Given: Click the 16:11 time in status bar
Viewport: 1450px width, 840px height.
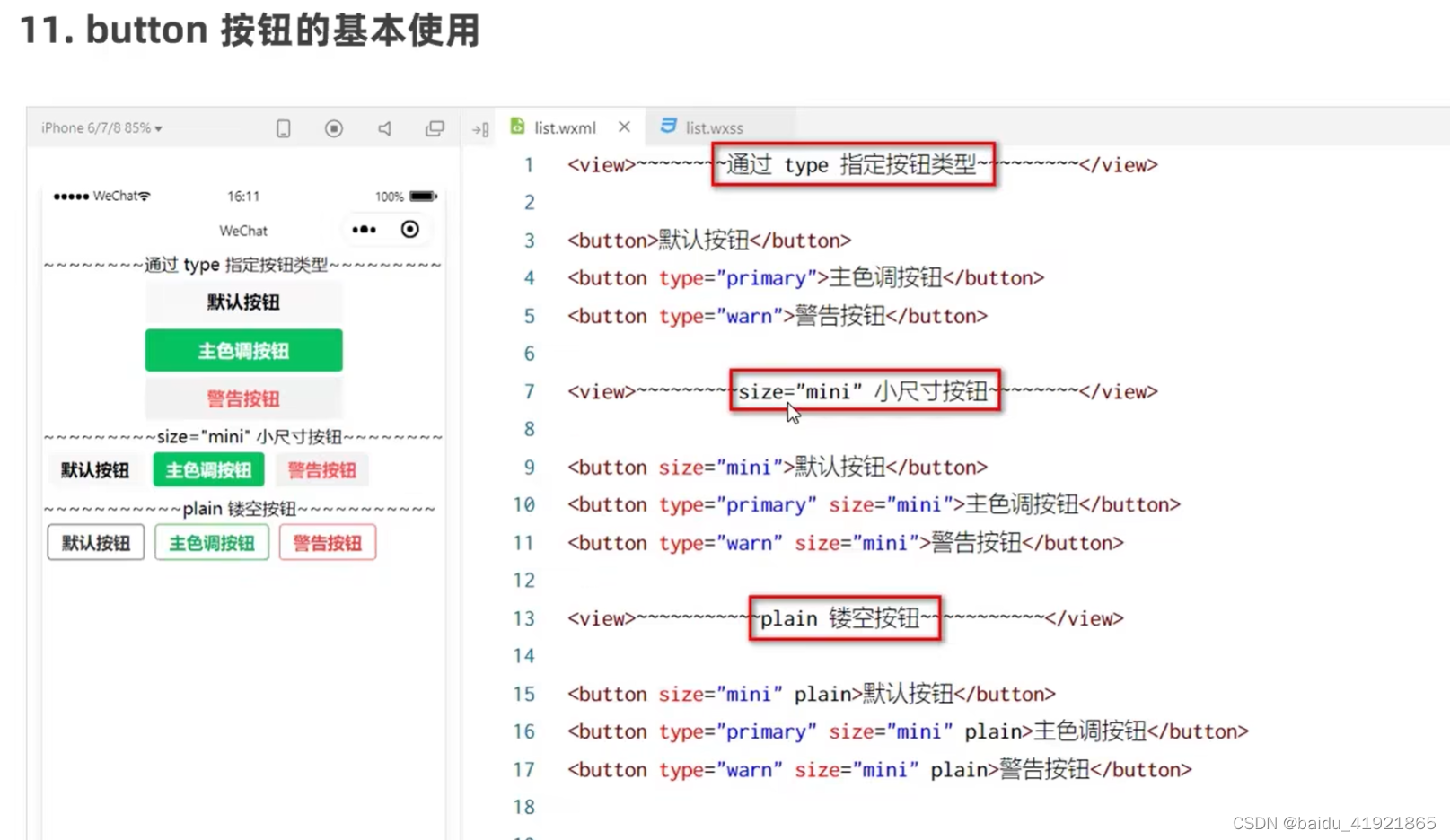Looking at the screenshot, I should pyautogui.click(x=243, y=196).
